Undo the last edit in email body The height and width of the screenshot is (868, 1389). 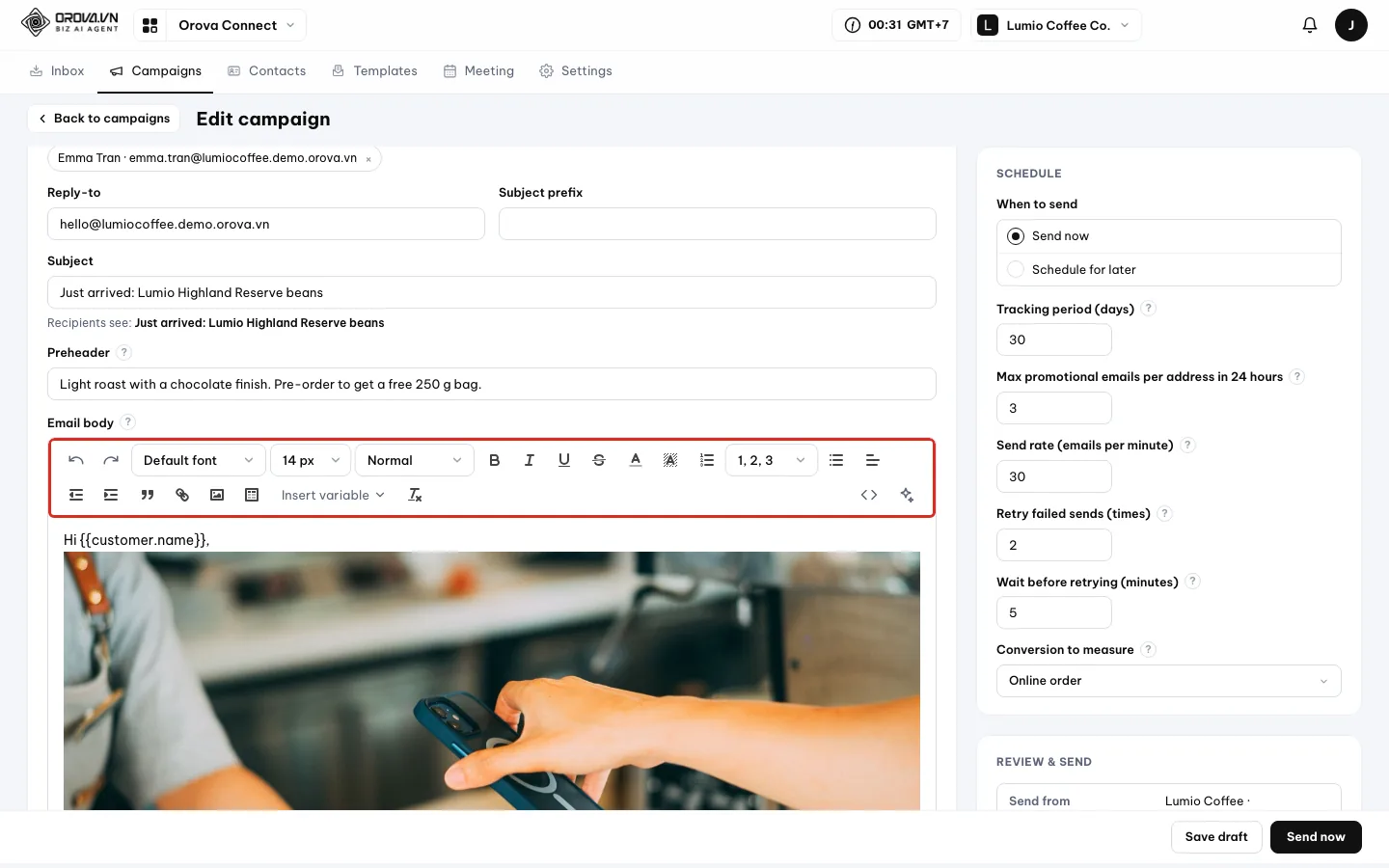[76, 460]
